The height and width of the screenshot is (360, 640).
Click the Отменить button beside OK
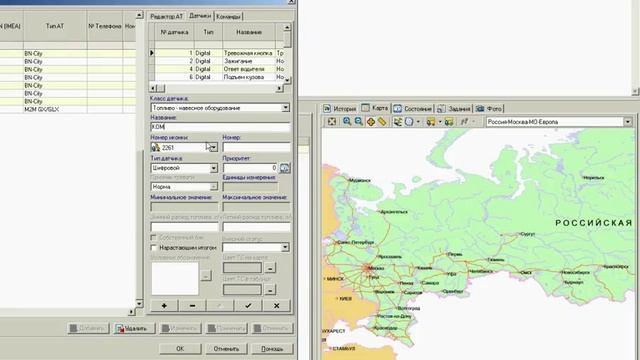click(226, 349)
